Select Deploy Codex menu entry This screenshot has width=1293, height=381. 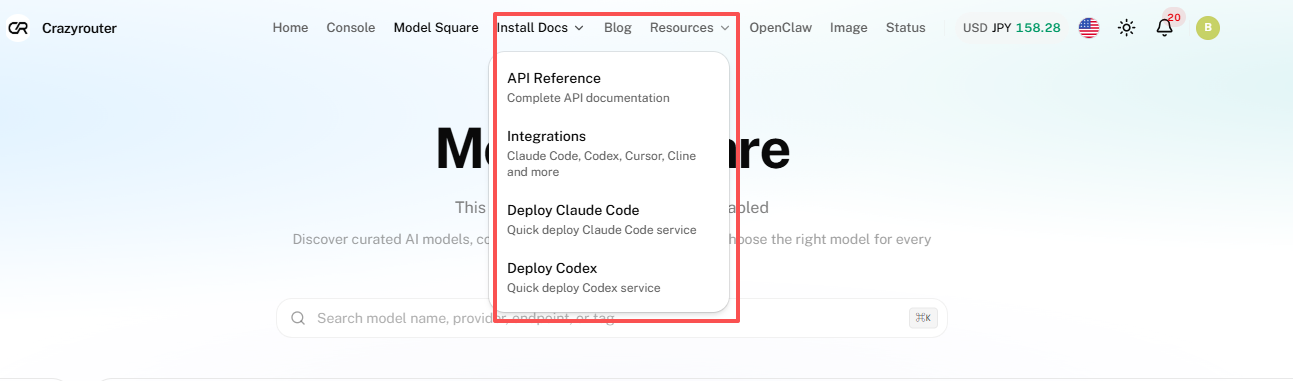(609, 277)
